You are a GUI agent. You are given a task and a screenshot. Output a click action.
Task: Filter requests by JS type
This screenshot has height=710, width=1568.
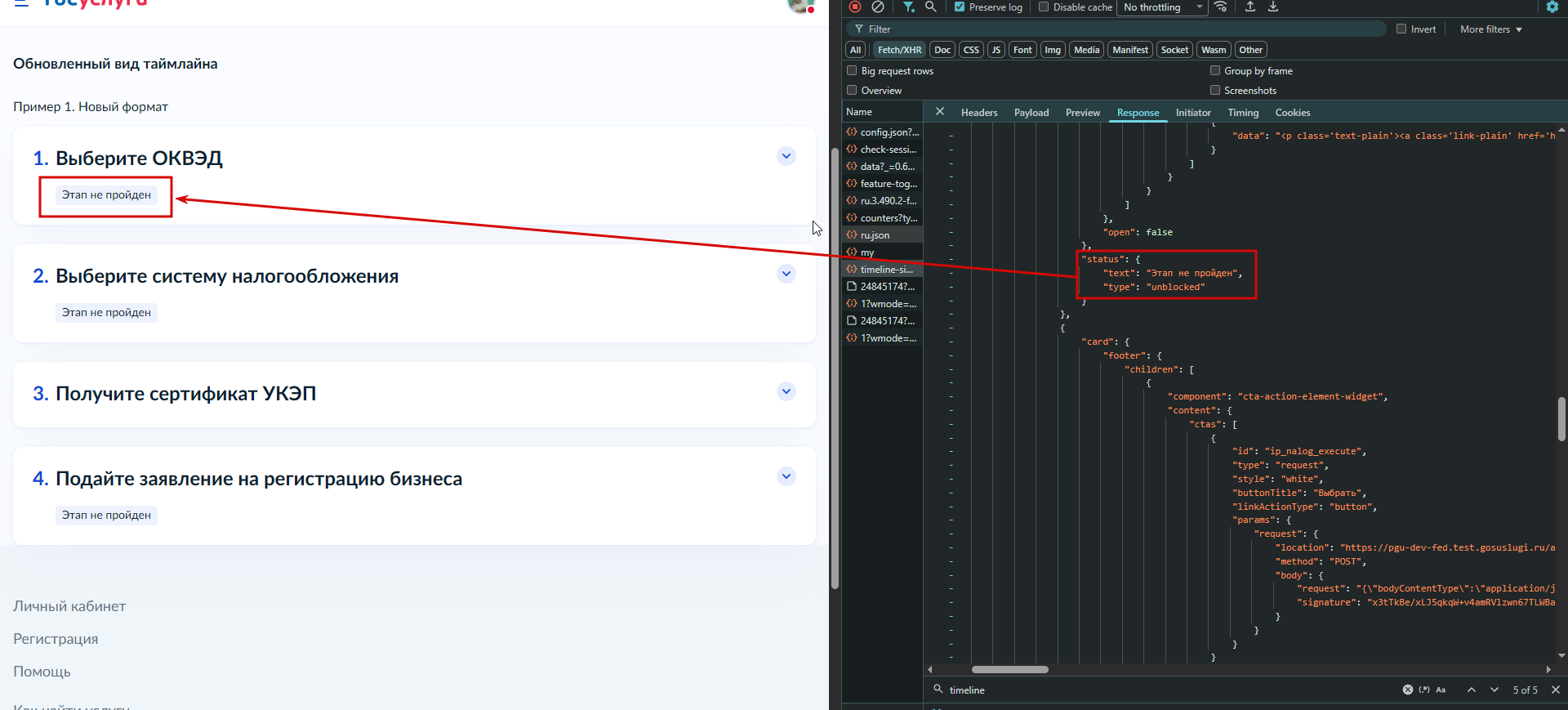(996, 50)
